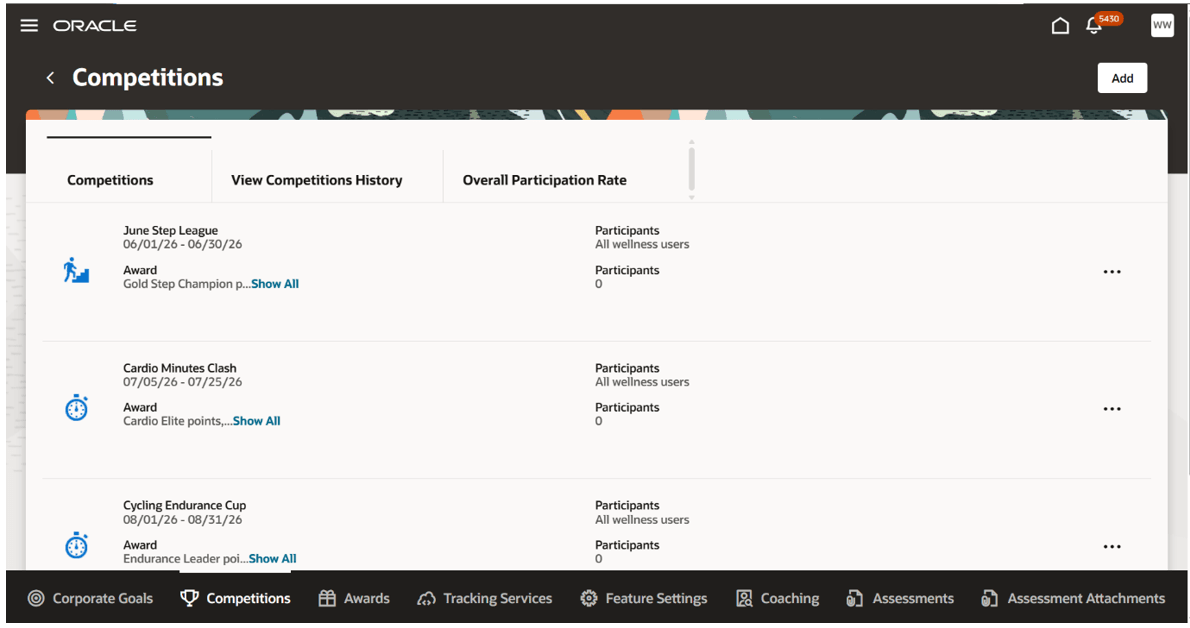Click the June Step League title
Screen dimensions: 1190x628
pyautogui.click(x=170, y=231)
